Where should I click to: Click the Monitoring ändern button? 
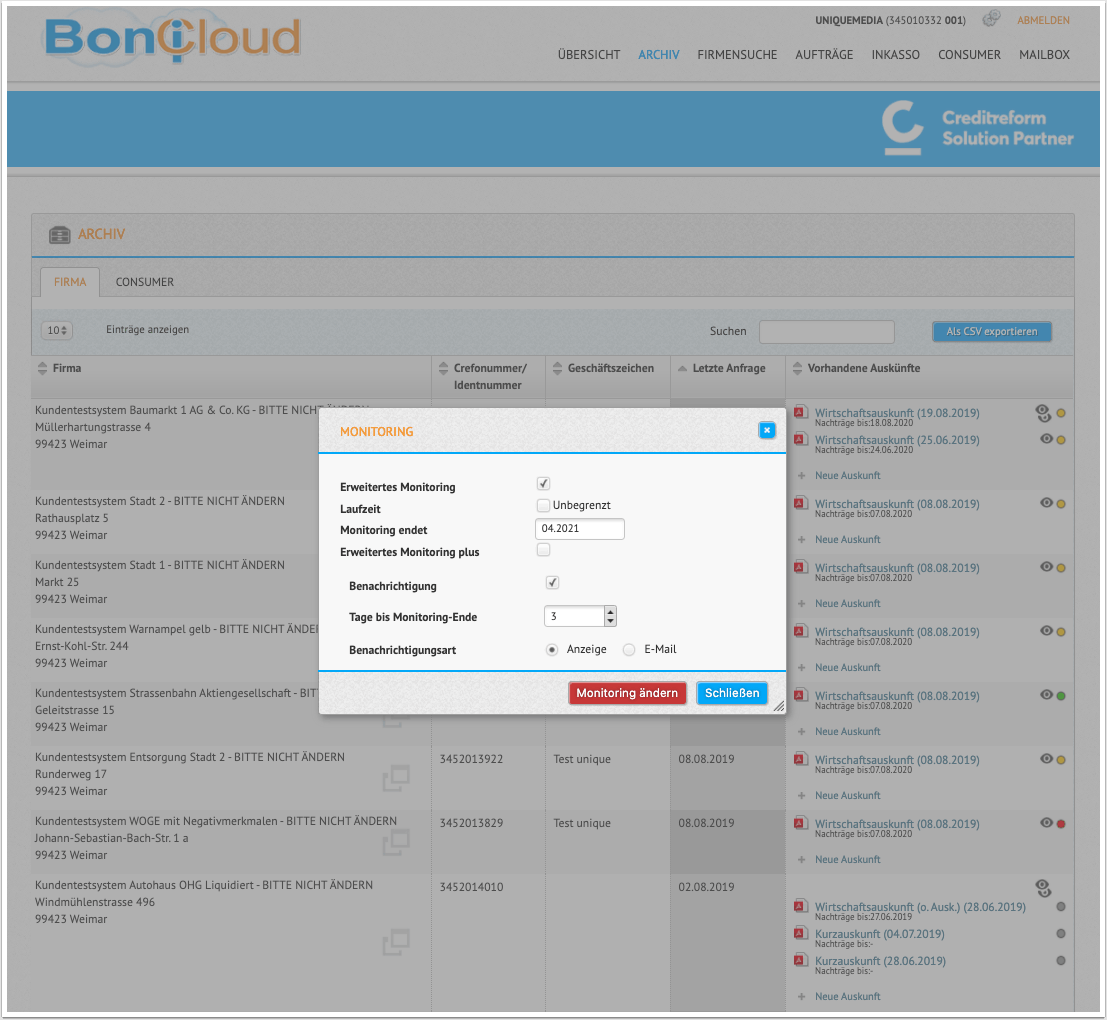click(x=627, y=693)
